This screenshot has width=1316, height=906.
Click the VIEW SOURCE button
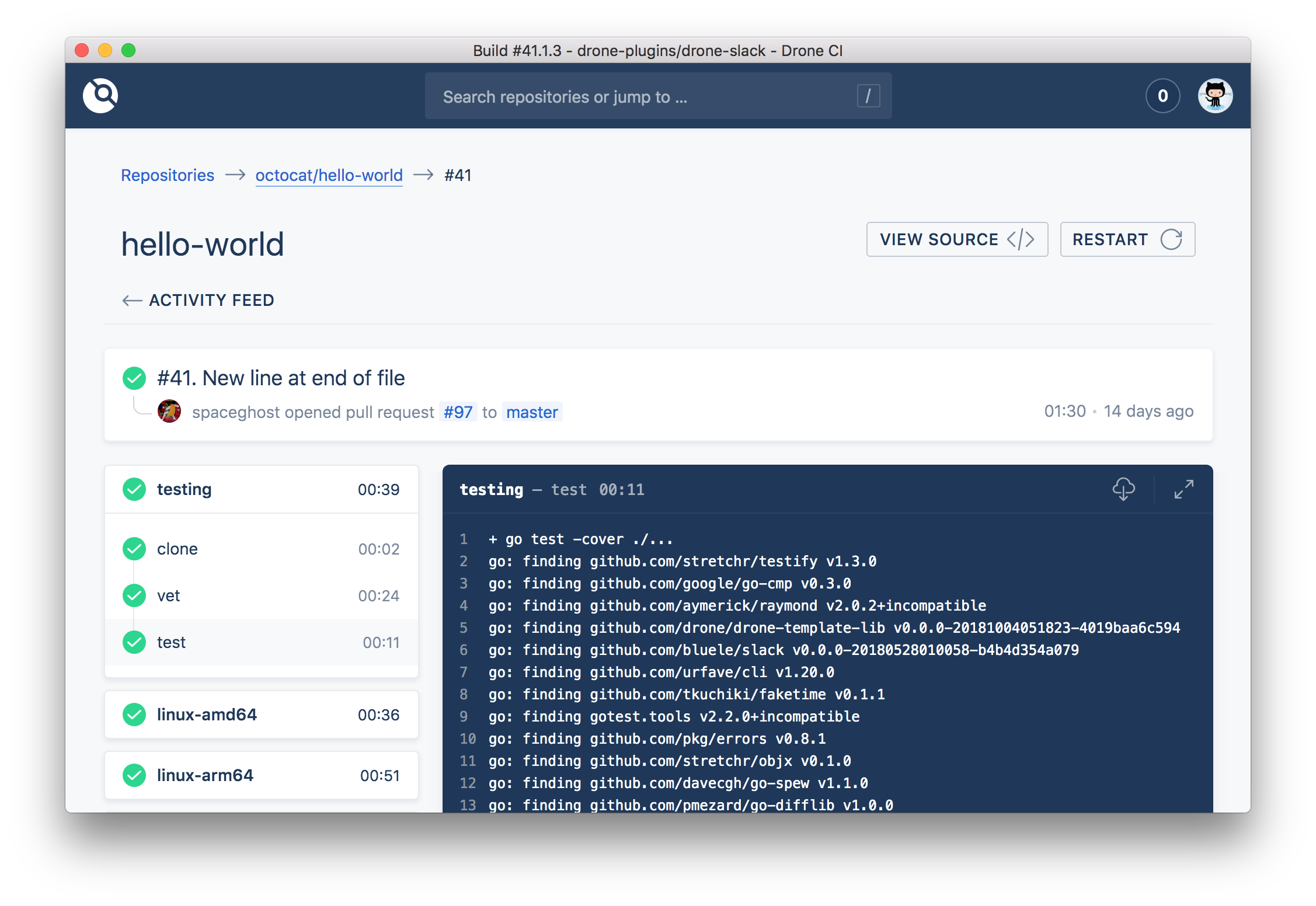click(955, 240)
